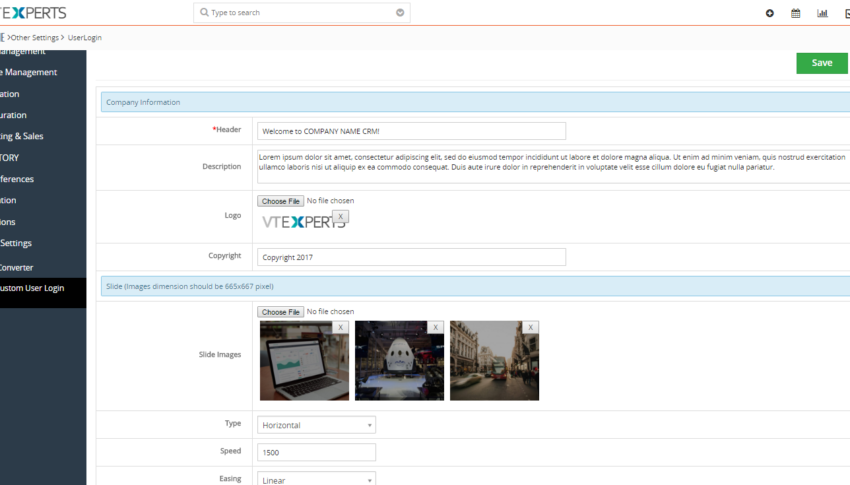Click the Company Information section header
Screen dimensions: 850x485
coord(475,102)
